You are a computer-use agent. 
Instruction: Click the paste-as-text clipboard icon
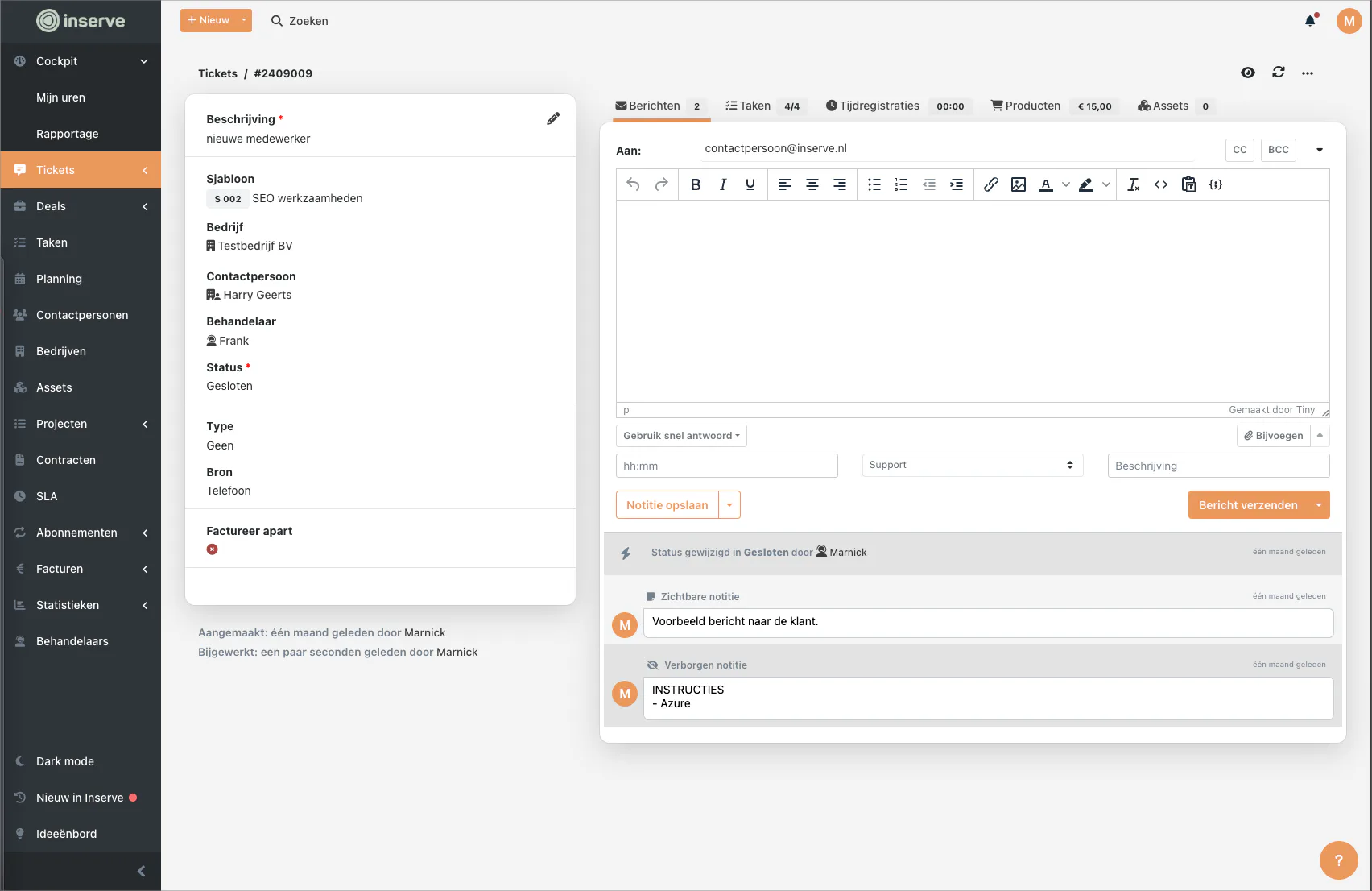(x=1188, y=184)
